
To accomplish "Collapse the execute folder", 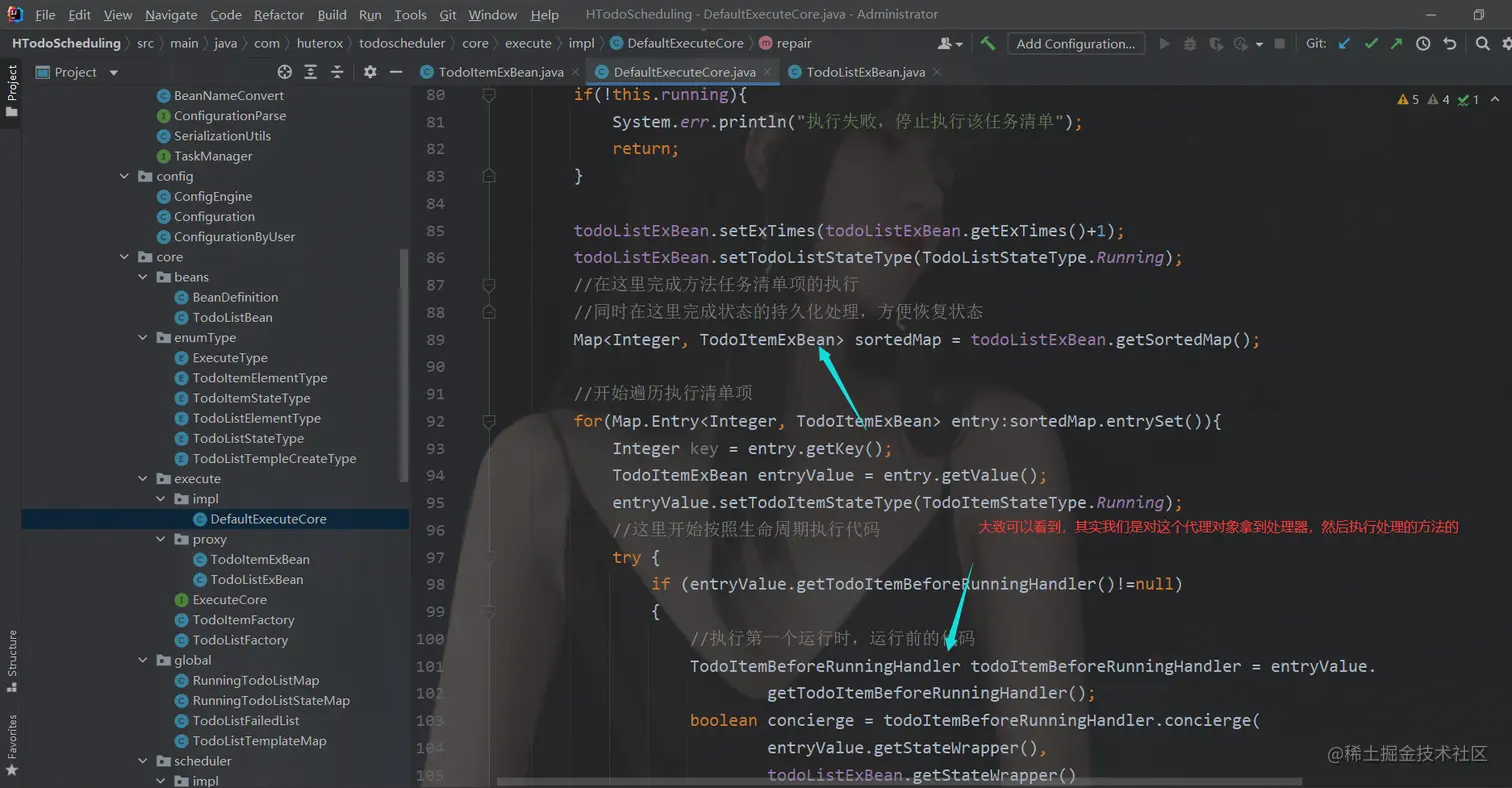I will pyautogui.click(x=143, y=479).
